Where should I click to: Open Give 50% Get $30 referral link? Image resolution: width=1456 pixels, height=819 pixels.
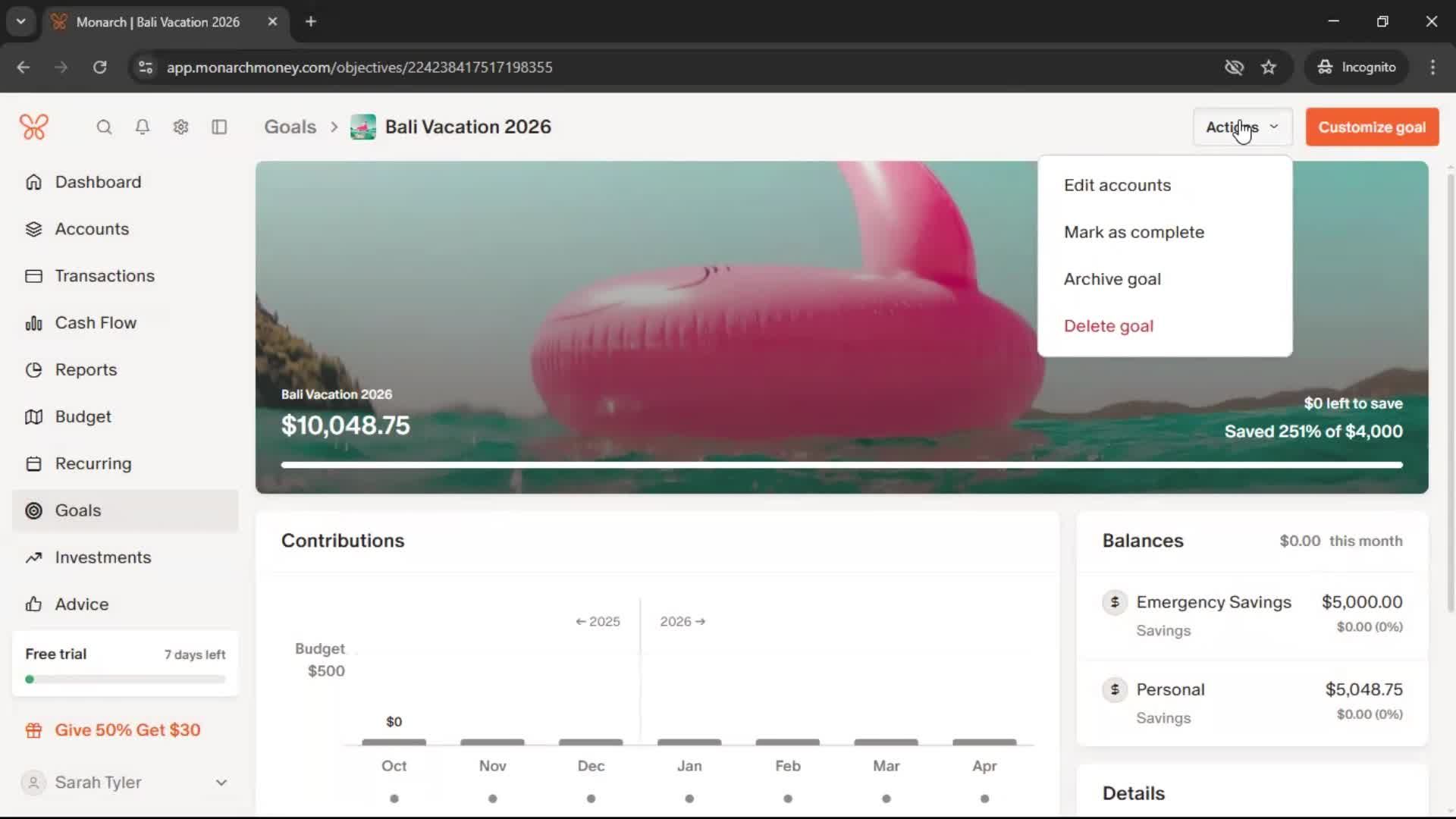127,730
